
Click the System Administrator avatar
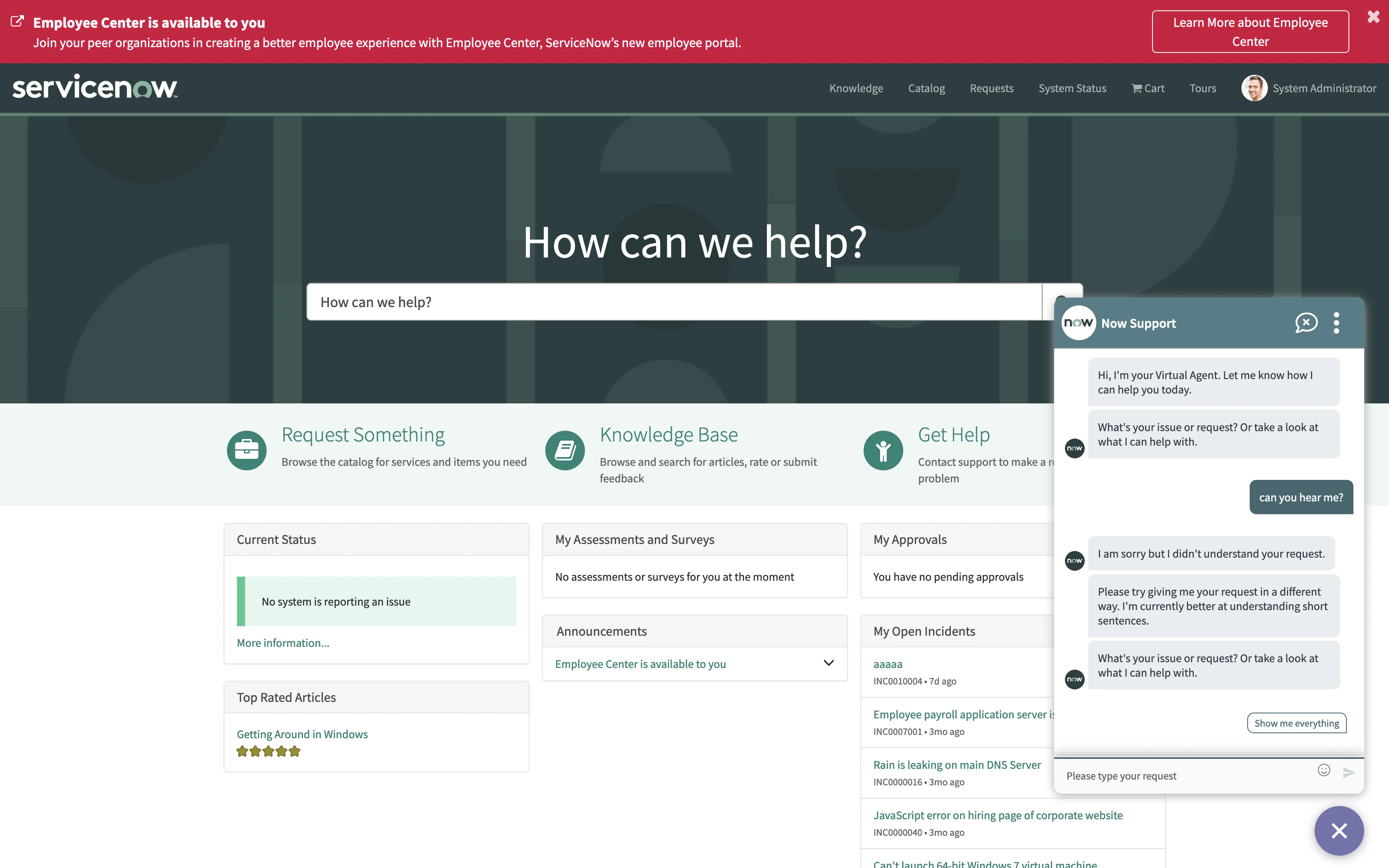1254,88
